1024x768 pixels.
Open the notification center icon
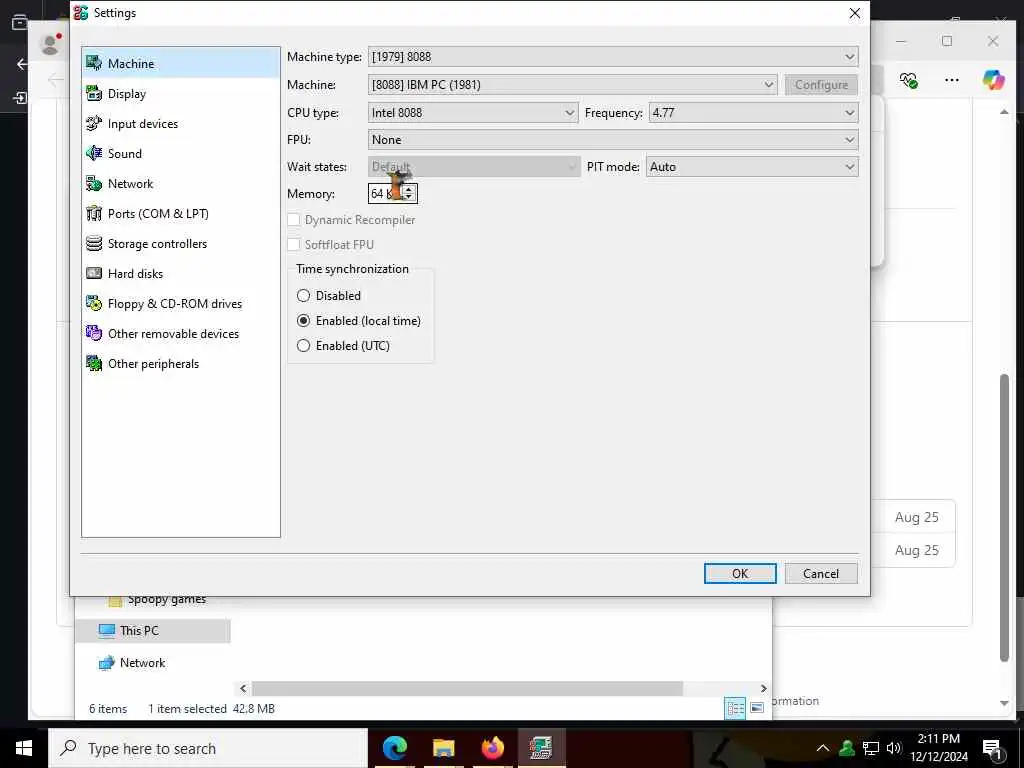pyautogui.click(x=992, y=749)
